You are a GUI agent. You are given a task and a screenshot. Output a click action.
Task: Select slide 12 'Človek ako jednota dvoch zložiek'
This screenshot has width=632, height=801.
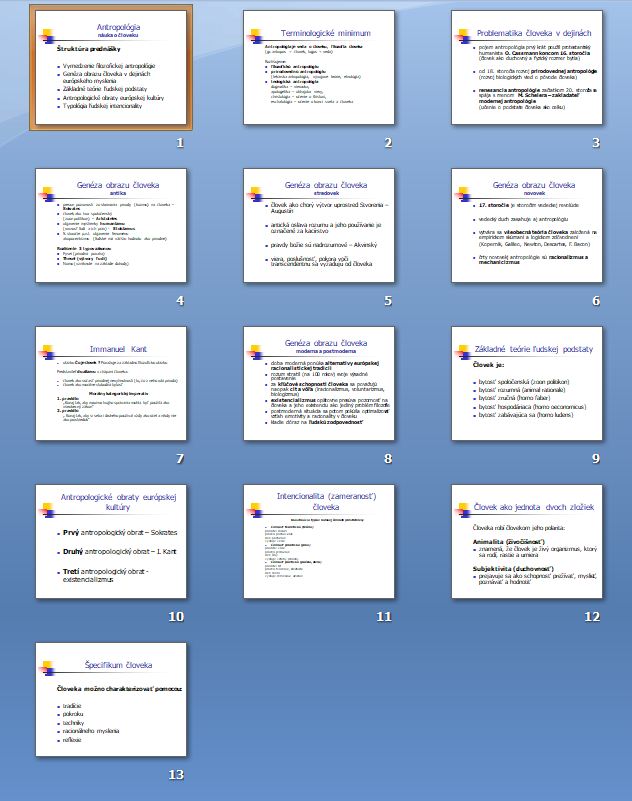[527, 541]
